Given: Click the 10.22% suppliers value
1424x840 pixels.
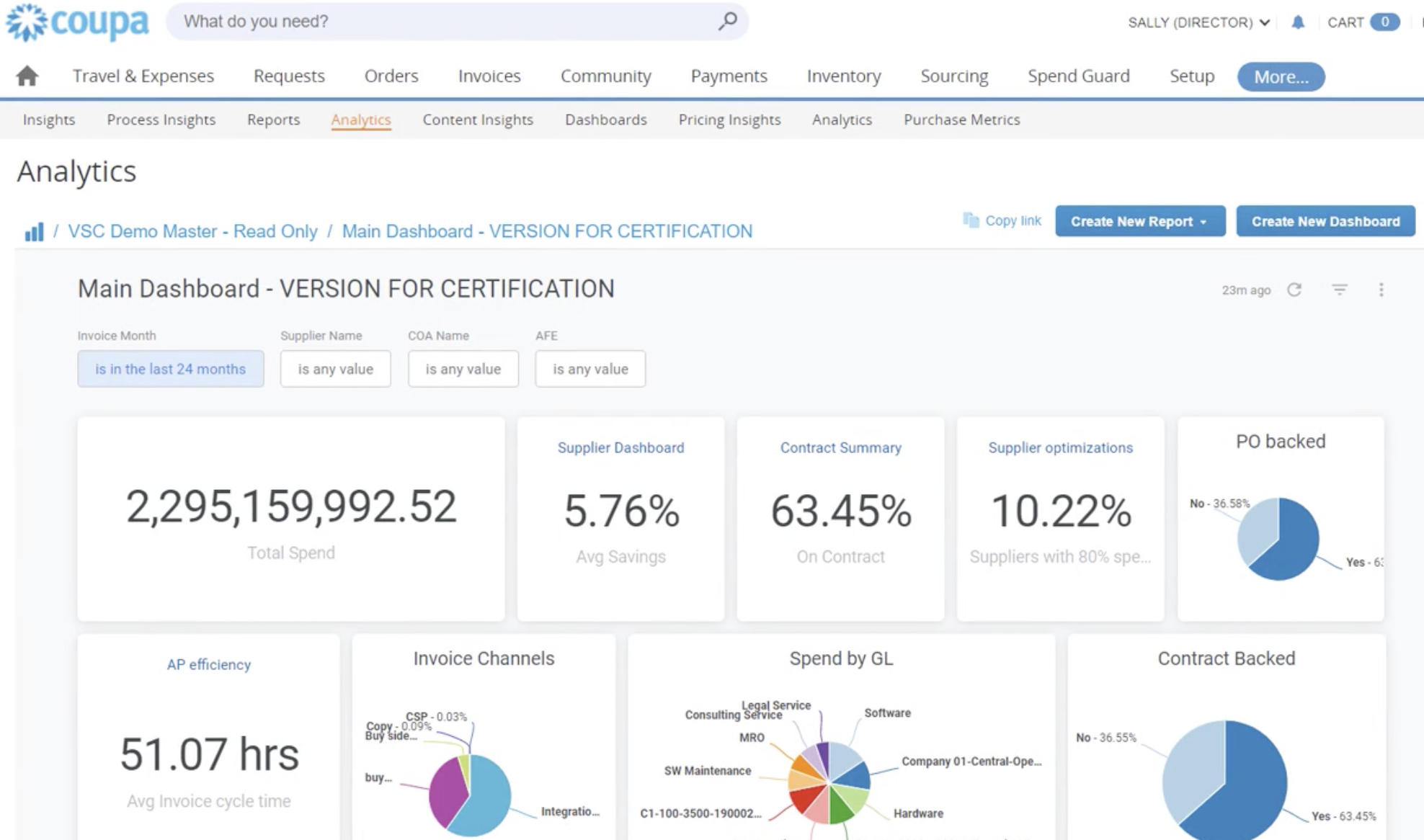Looking at the screenshot, I should (1061, 511).
